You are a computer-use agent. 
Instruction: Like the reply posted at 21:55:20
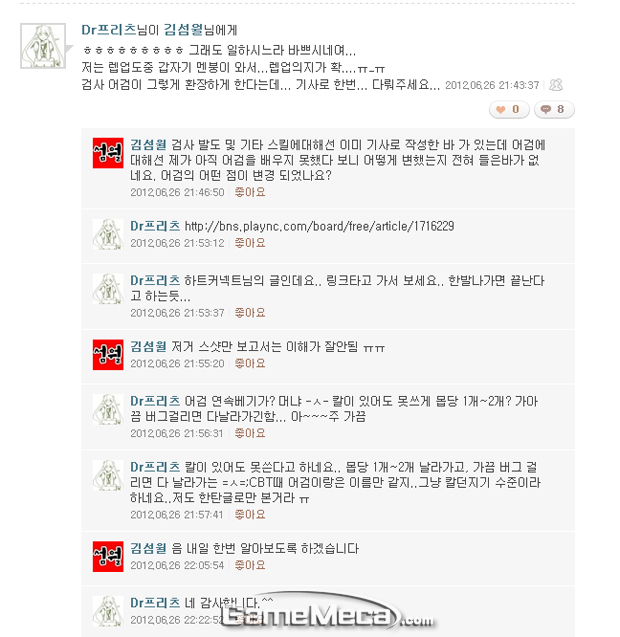(250, 363)
